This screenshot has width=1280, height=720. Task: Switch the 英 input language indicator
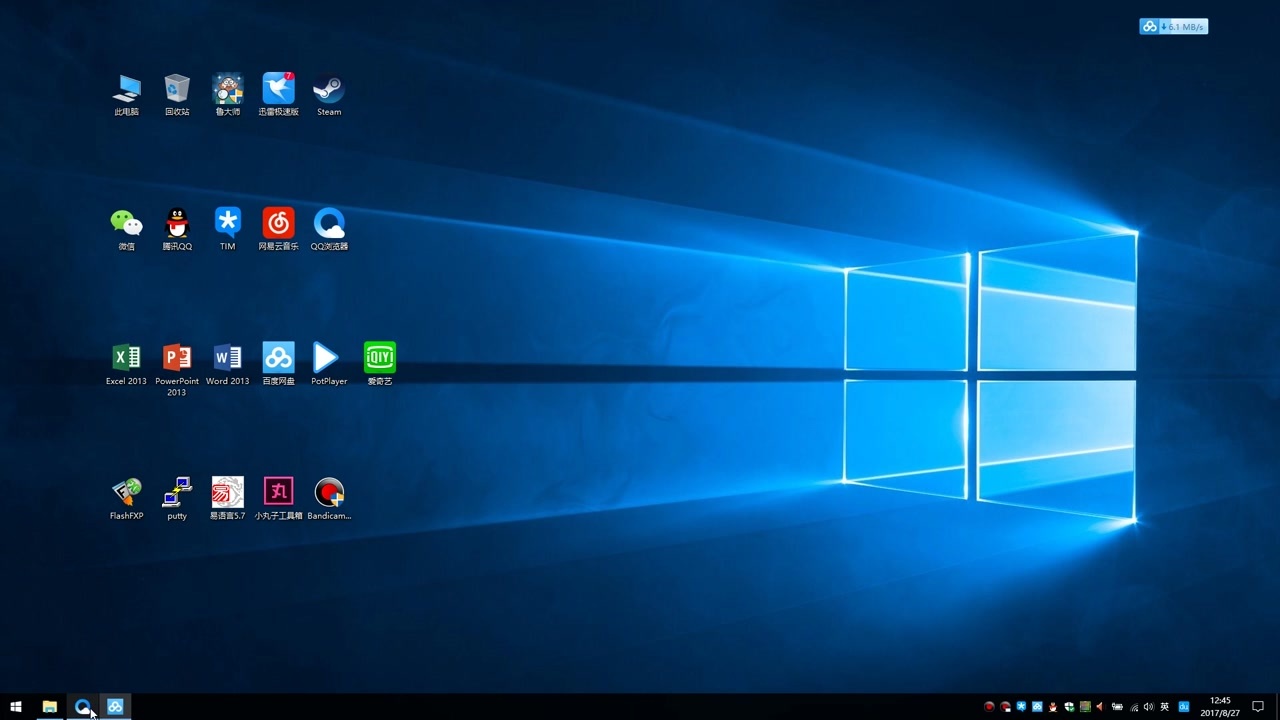[1165, 707]
